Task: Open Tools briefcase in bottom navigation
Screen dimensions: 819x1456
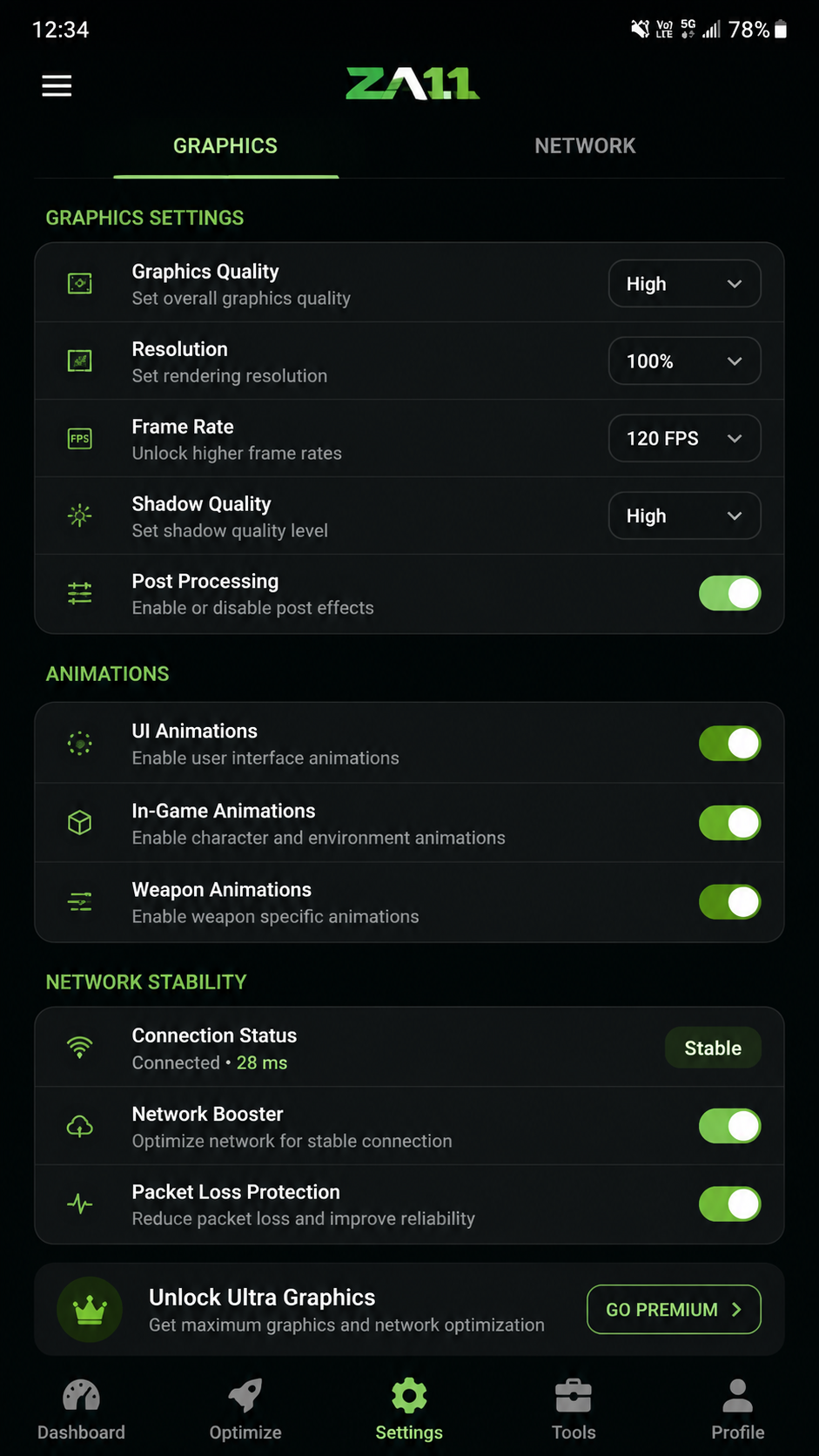Action: coord(574,1410)
